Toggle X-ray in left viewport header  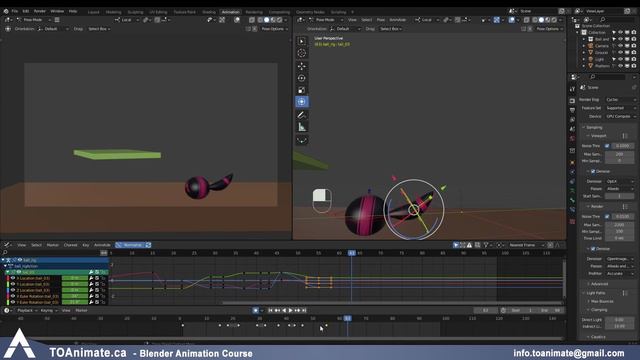[x=252, y=20]
